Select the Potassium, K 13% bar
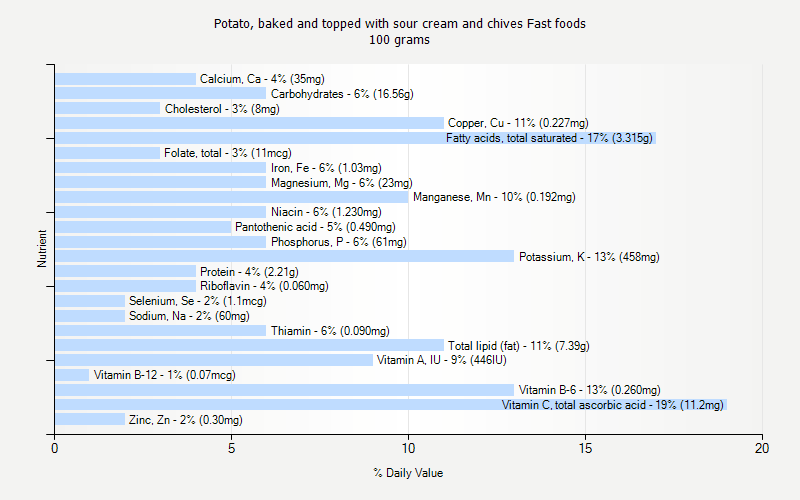800x500 pixels. 285,256
